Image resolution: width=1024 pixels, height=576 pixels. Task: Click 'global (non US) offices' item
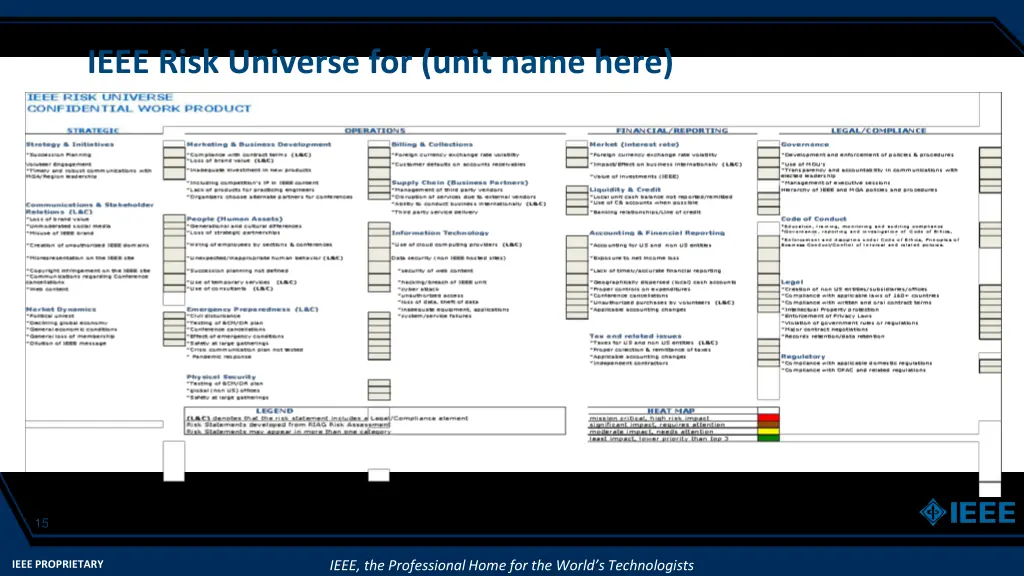pyautogui.click(x=223, y=391)
